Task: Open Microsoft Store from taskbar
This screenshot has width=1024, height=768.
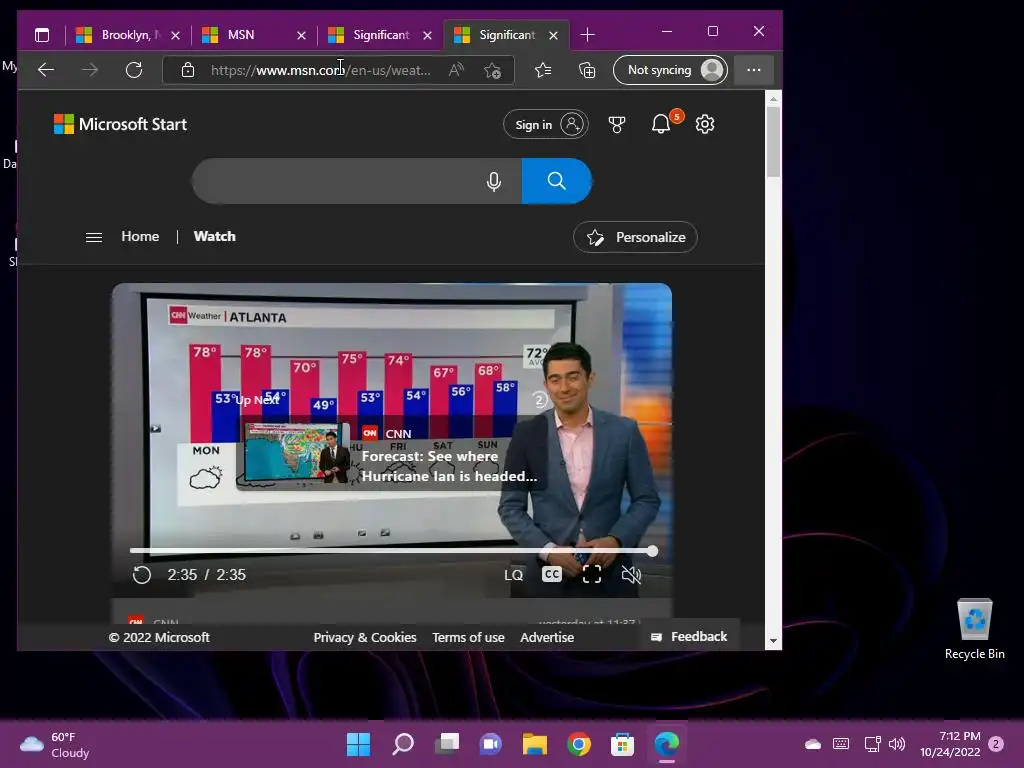Action: (622, 744)
